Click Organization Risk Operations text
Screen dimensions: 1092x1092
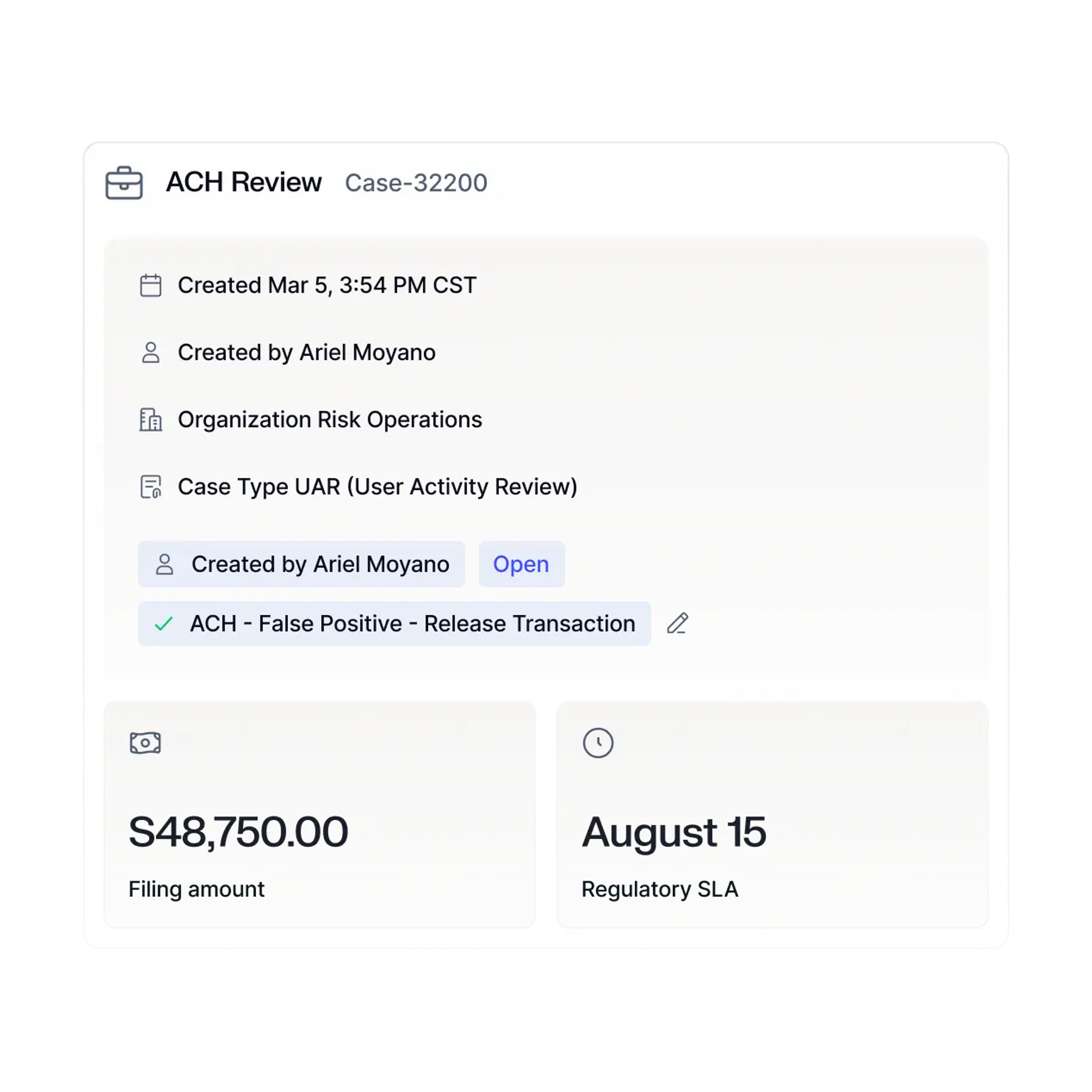pos(330,419)
